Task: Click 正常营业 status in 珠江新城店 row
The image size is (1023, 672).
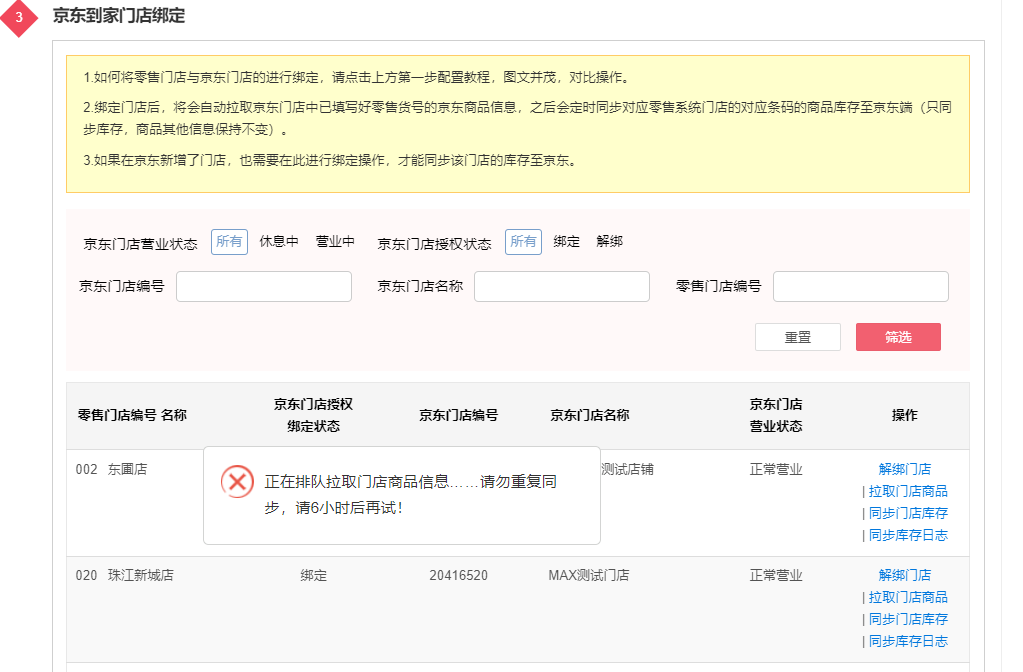Action: coord(776,575)
